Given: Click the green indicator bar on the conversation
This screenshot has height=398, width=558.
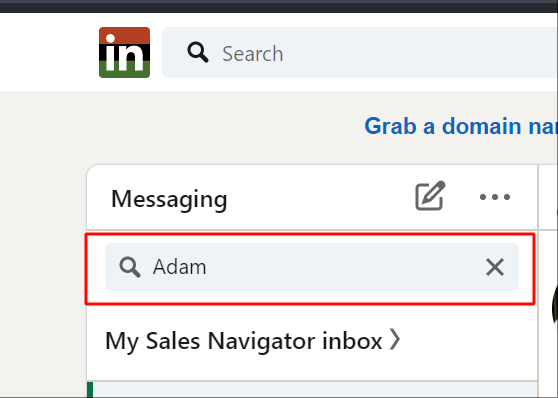Looking at the screenshot, I should coord(90,390).
